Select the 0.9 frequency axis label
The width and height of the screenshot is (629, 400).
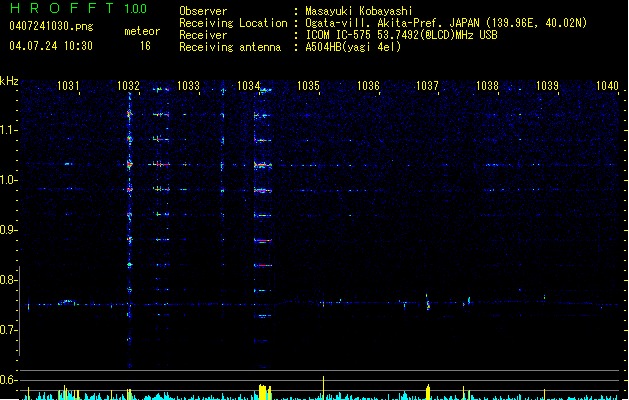7,230
